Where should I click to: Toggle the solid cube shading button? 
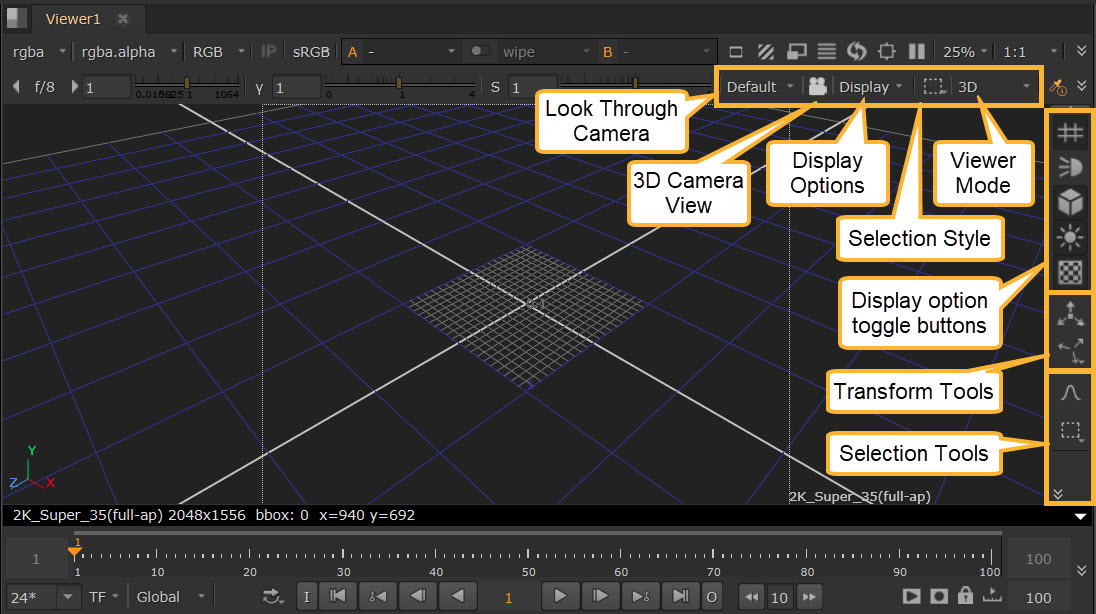tap(1070, 202)
